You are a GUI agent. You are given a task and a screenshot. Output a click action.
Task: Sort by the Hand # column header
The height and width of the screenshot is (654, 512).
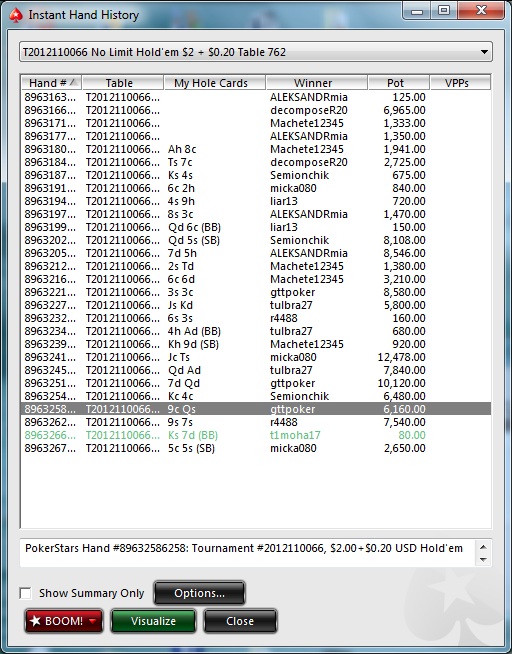[x=52, y=83]
